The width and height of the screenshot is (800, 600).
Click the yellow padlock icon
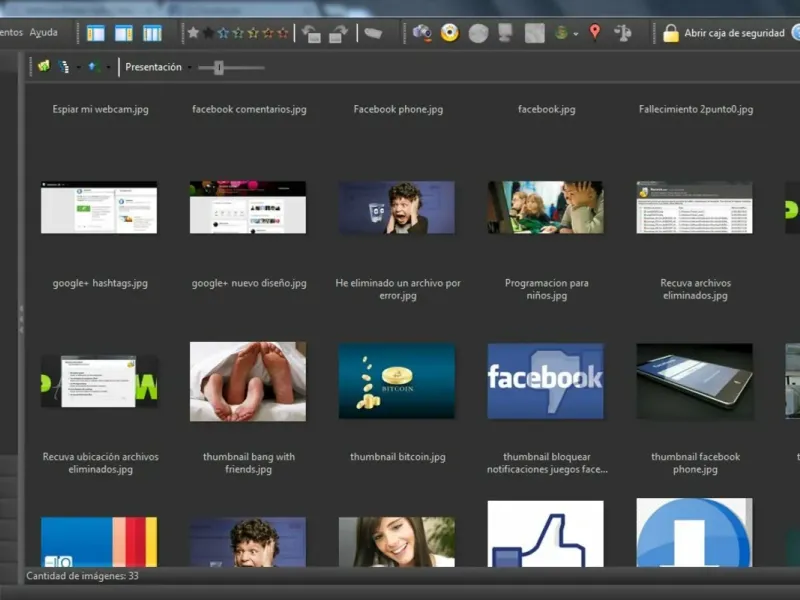[671, 33]
